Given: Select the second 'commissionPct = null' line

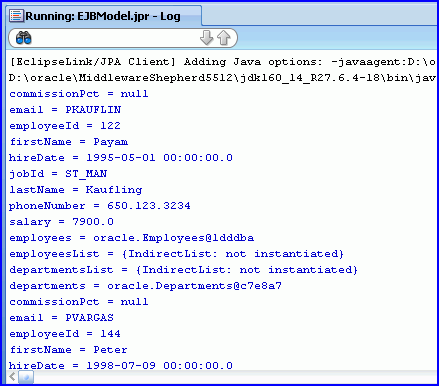Looking at the screenshot, I should click(79, 302).
